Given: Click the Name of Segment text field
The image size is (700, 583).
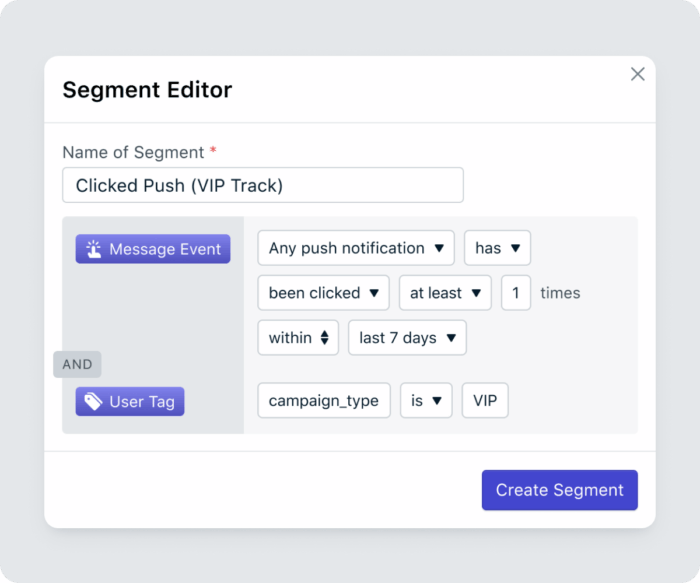Looking at the screenshot, I should click(x=263, y=185).
